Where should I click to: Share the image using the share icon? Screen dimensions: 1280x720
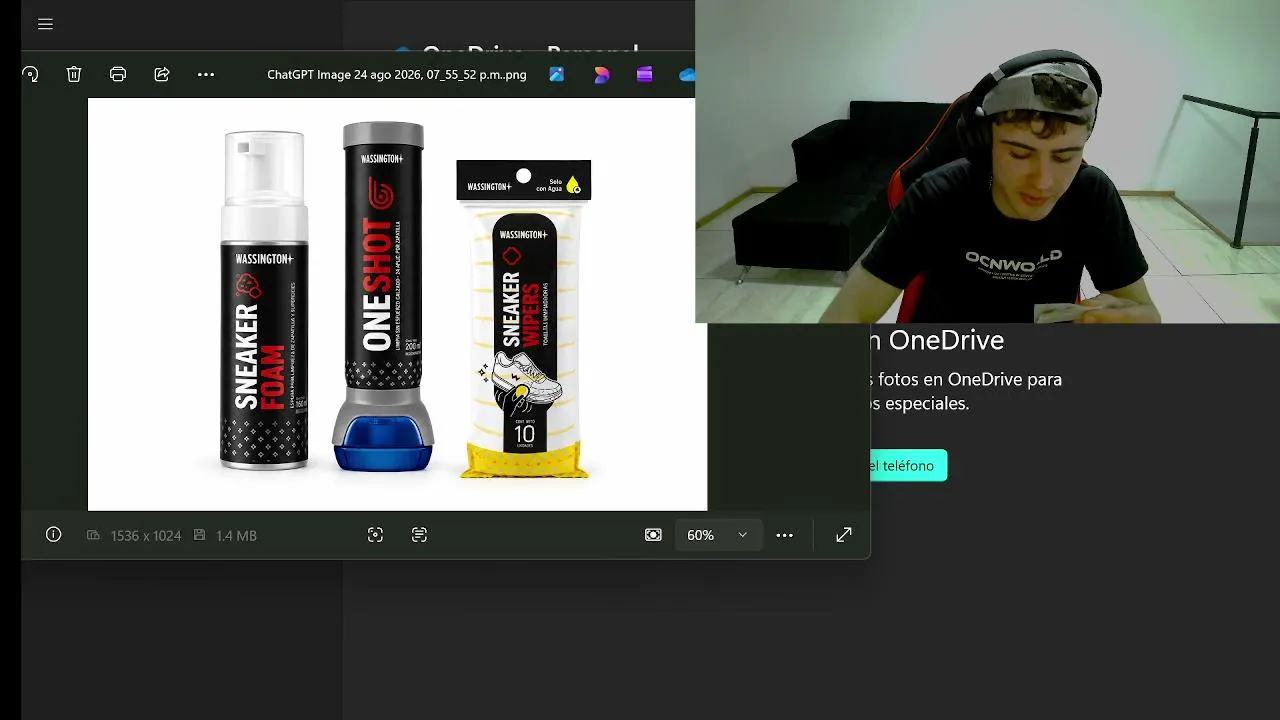pos(162,74)
